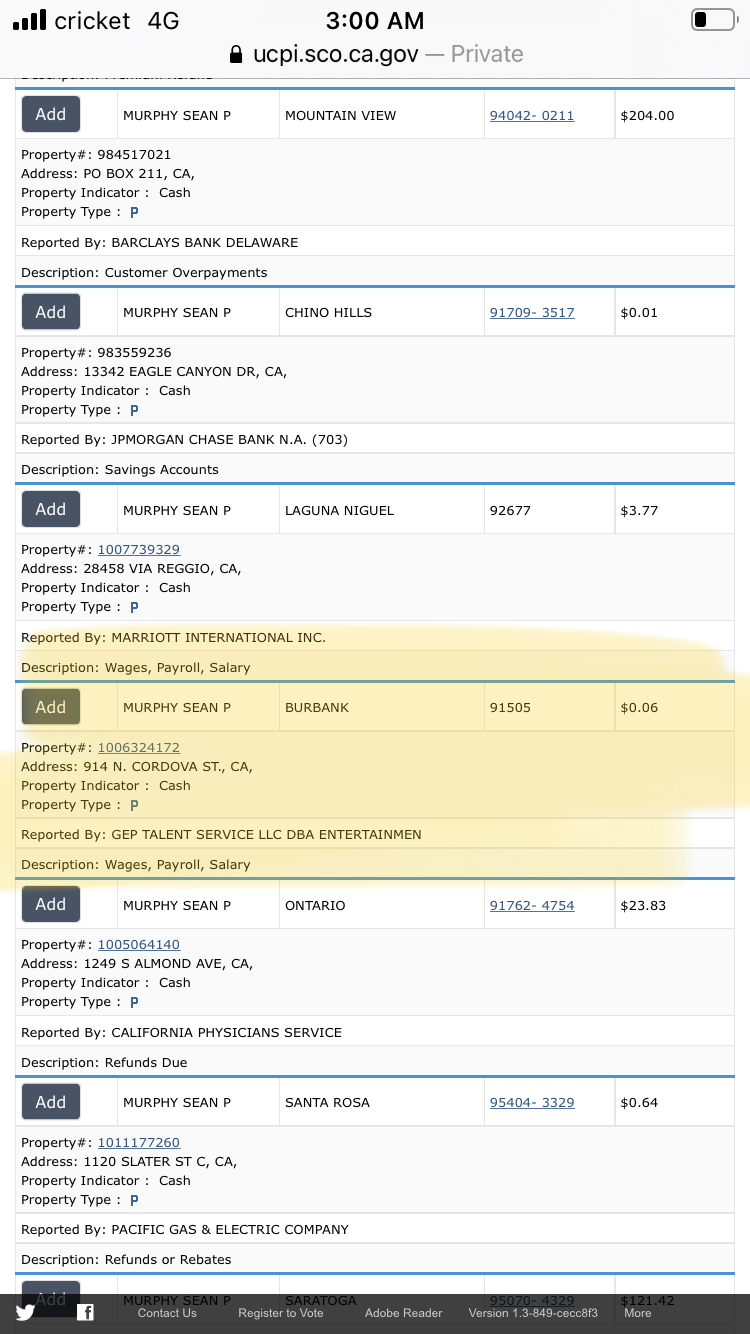Add the Mountain View $204.00 property
750x1334 pixels.
point(51,115)
